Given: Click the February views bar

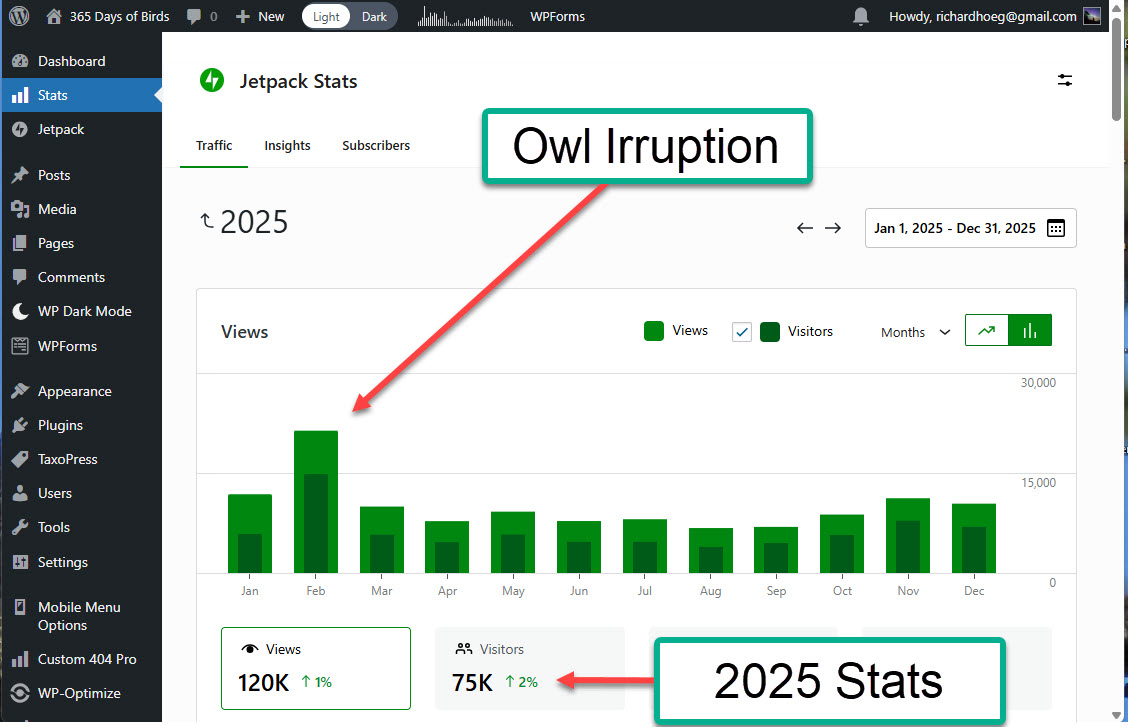Looking at the screenshot, I should pyautogui.click(x=316, y=500).
